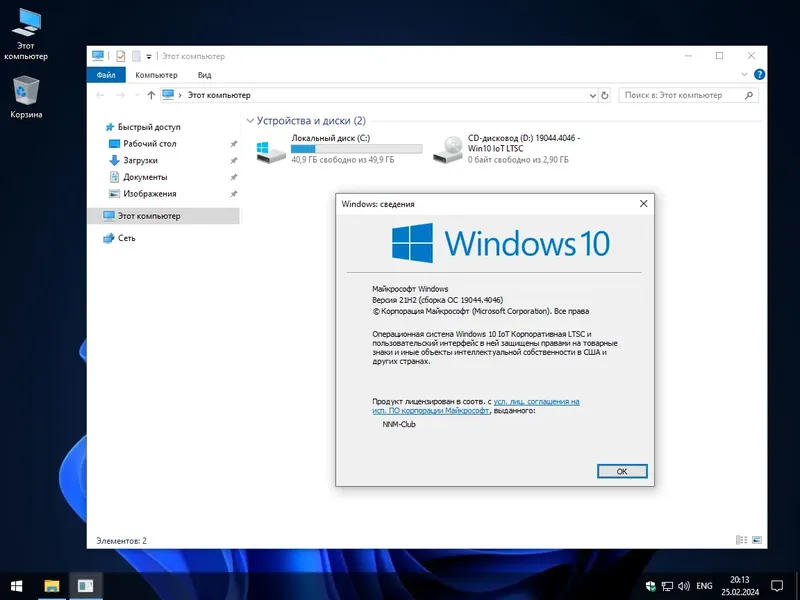Open the network tray icon
Image resolution: width=800 pixels, height=600 pixels.
(667, 586)
